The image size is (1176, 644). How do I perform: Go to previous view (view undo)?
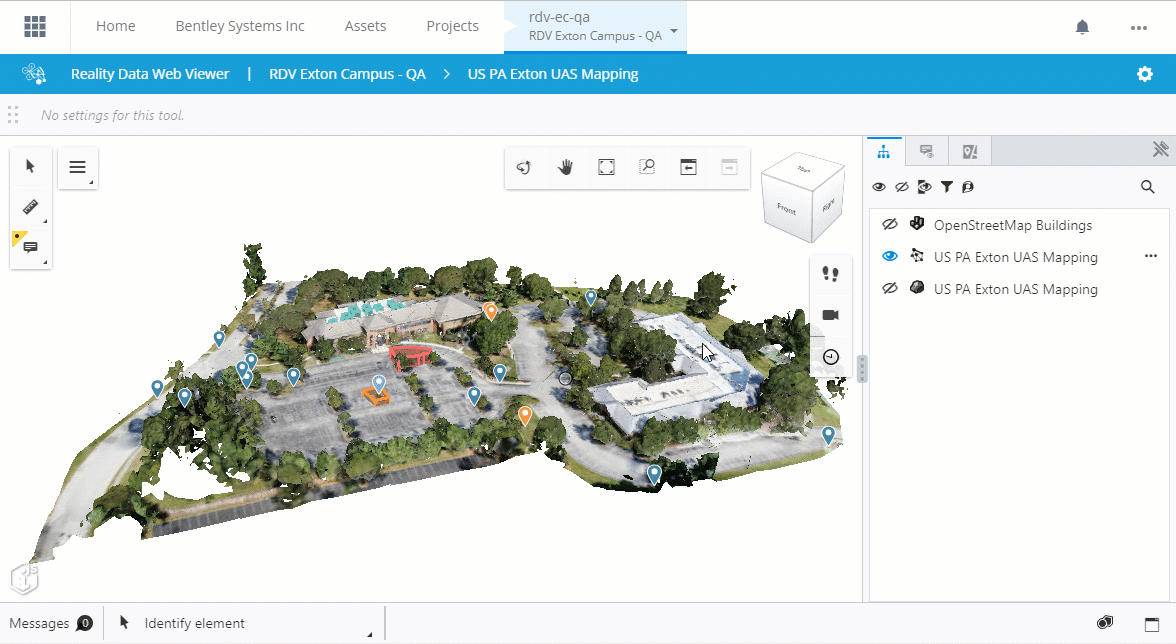[688, 167]
